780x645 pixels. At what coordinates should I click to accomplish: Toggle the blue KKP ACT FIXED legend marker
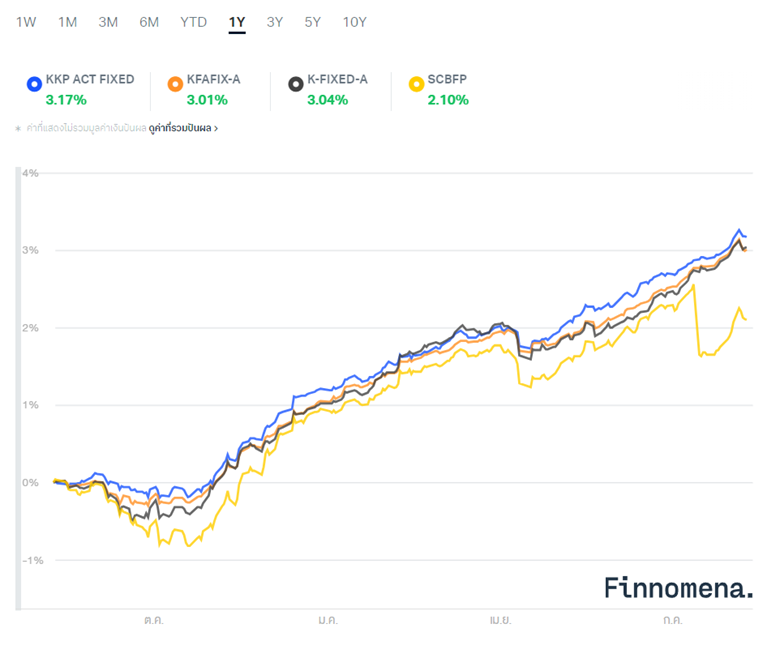point(34,84)
